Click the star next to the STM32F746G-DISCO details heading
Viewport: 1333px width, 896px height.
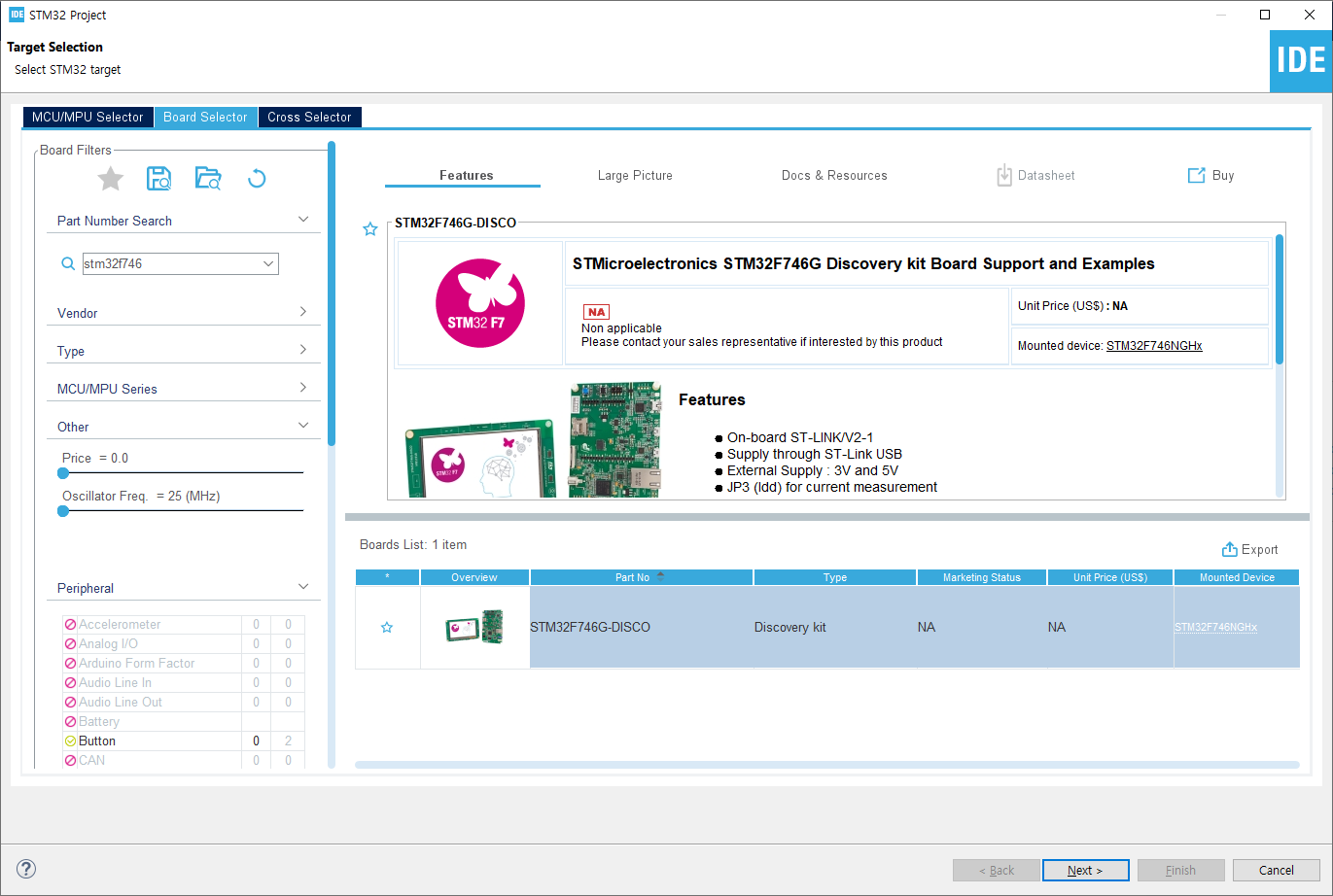point(370,229)
